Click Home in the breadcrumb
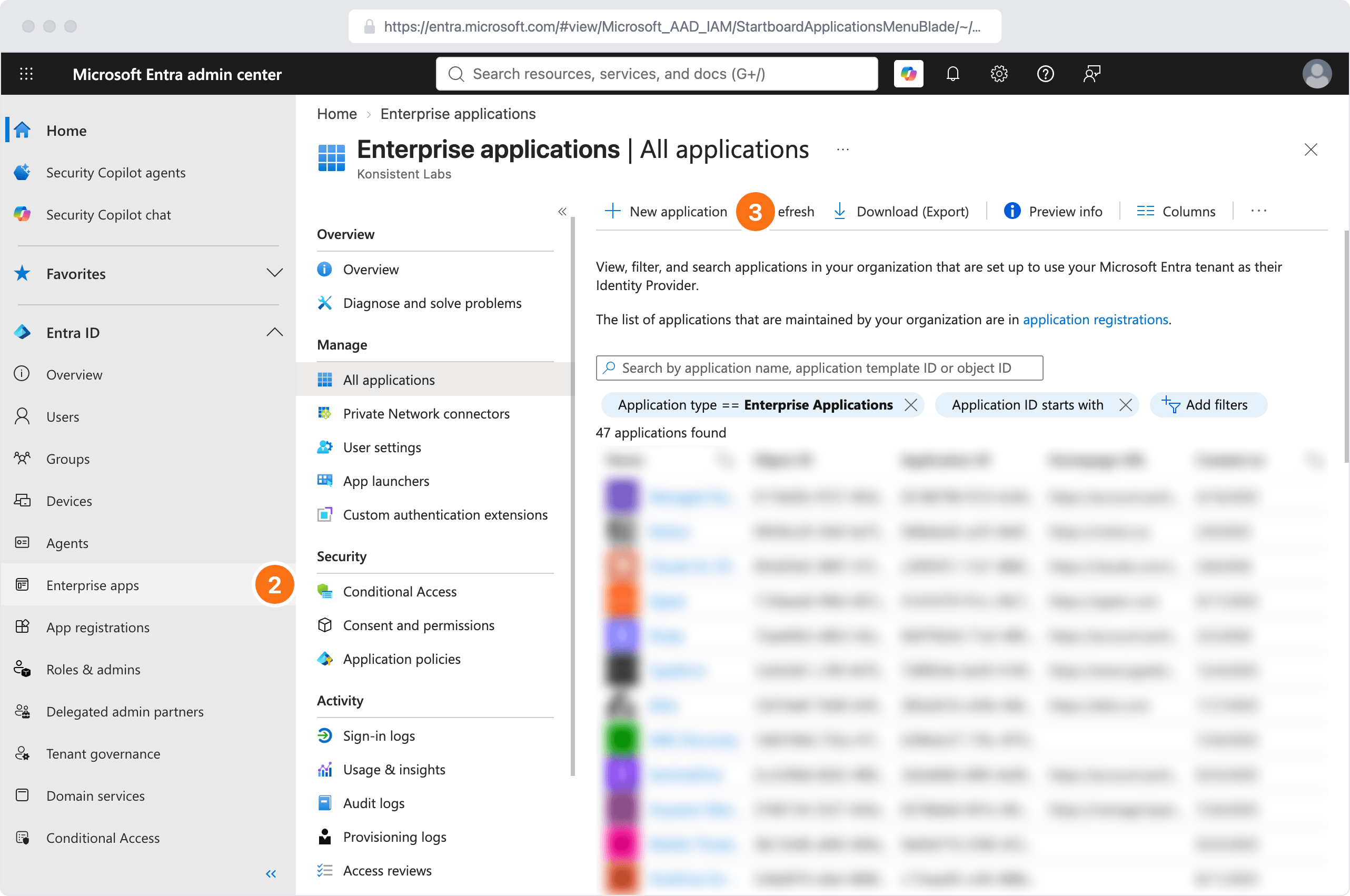 336,114
